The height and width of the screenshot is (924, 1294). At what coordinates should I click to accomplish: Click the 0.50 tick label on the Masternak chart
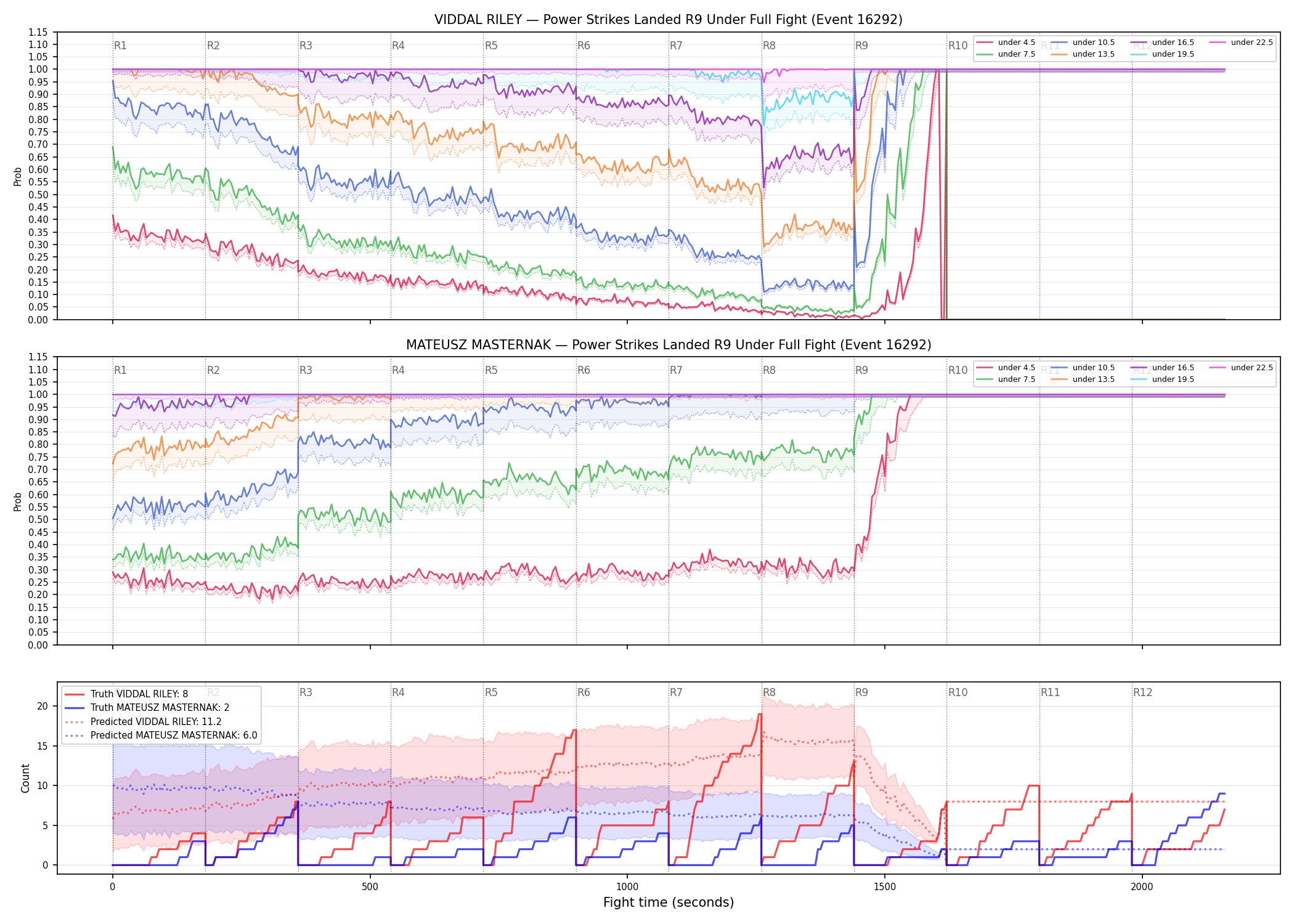tap(38, 519)
